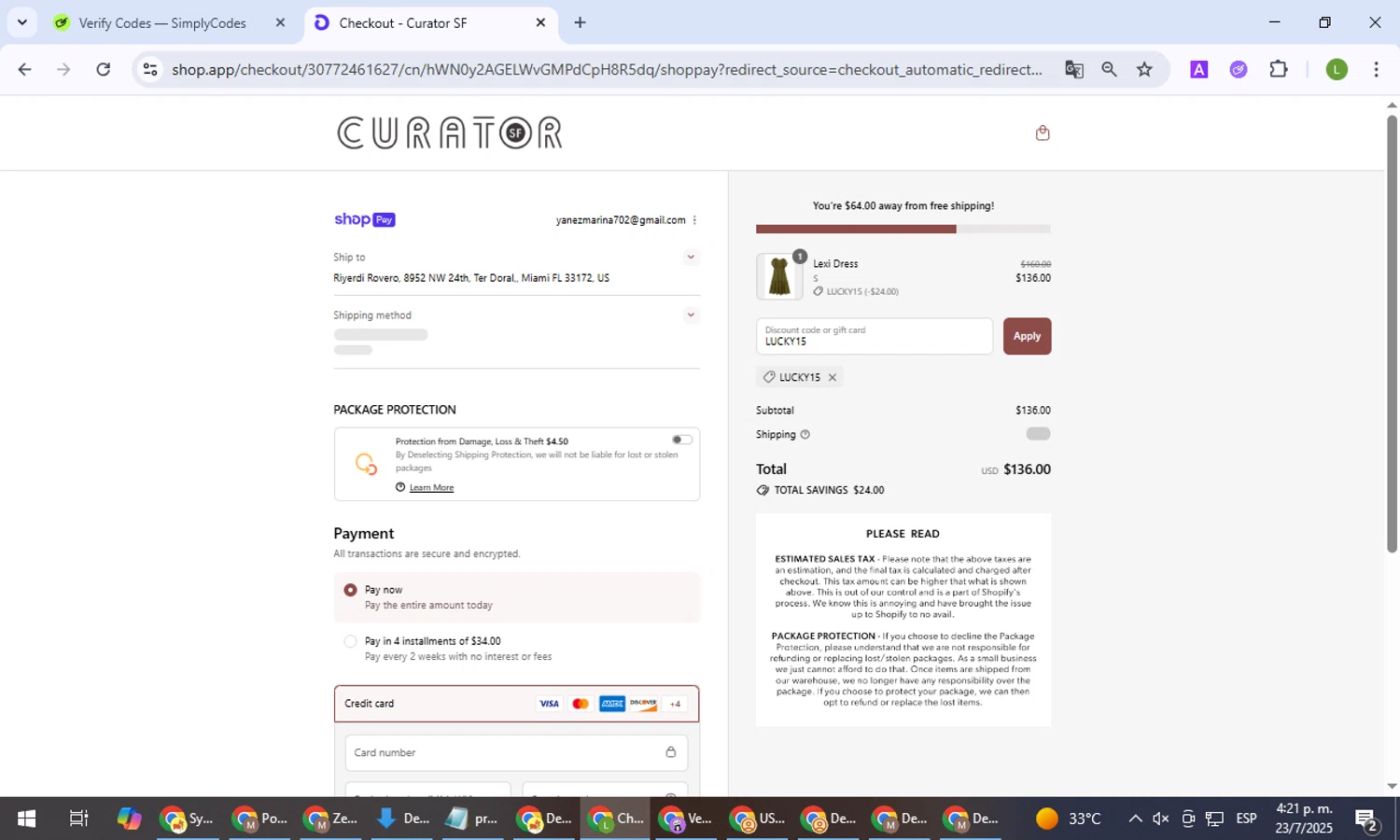Select the Pay now option
Image resolution: width=1400 pixels, height=840 pixels.
[350, 590]
